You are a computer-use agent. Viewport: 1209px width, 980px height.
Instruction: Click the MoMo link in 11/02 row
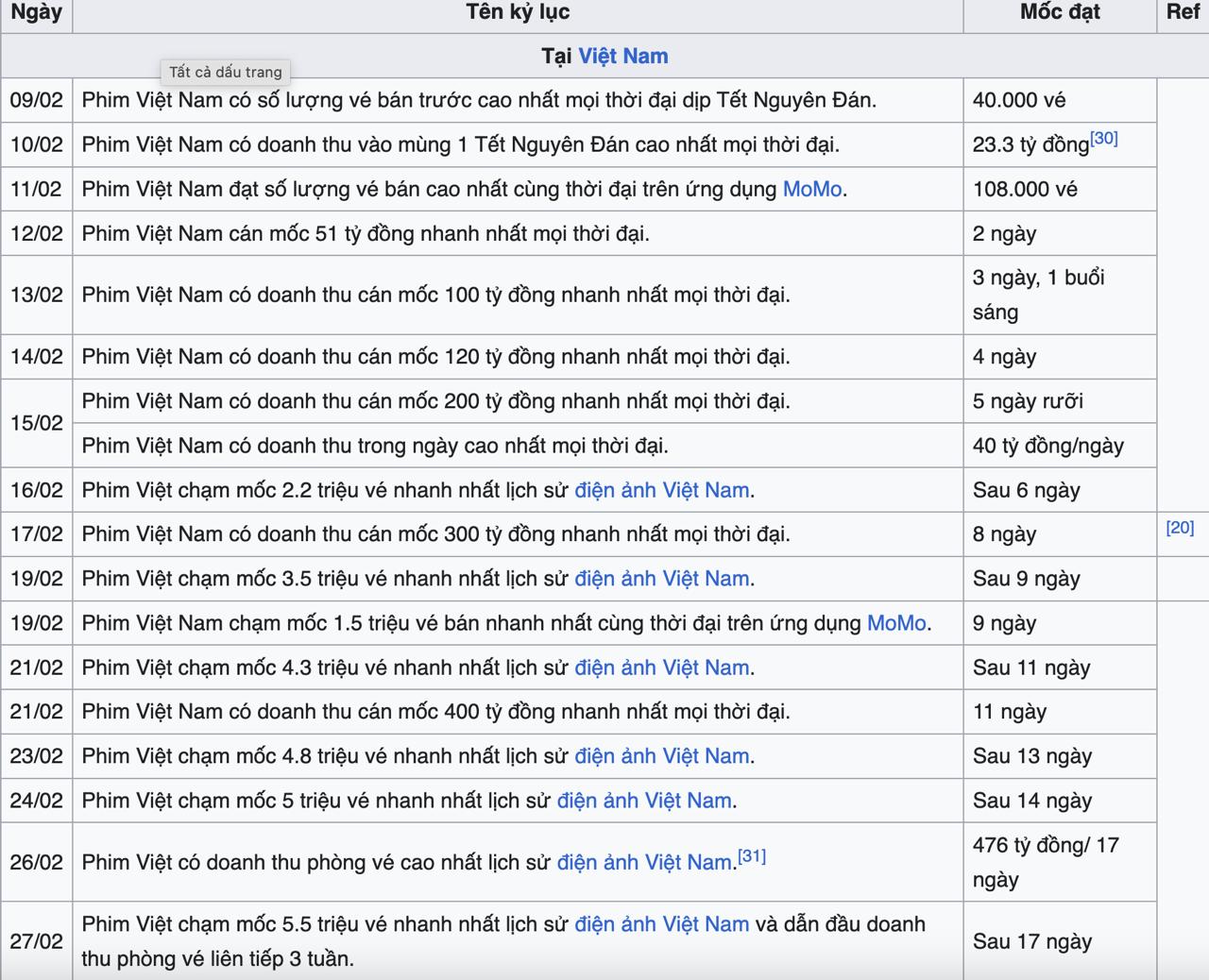click(812, 189)
